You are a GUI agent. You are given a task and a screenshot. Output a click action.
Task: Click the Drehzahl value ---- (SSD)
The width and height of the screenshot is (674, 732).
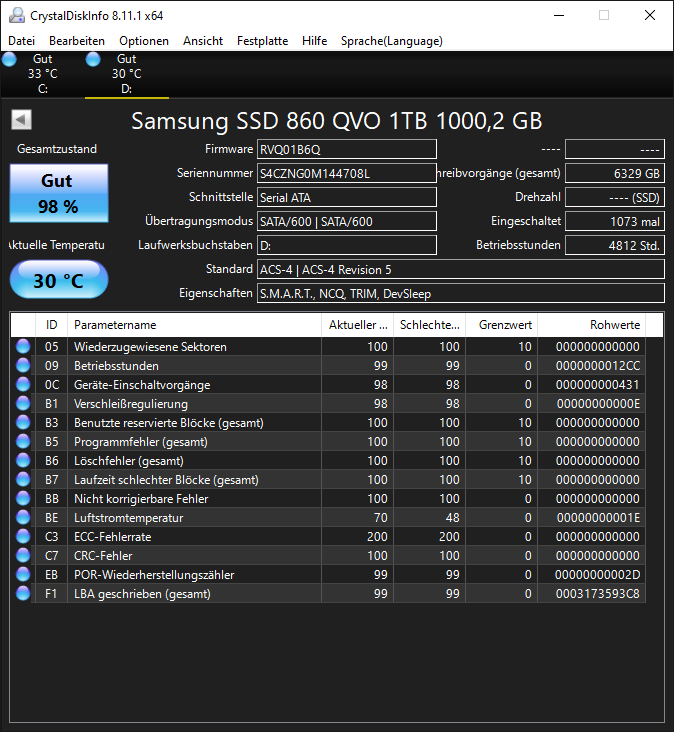tap(615, 197)
